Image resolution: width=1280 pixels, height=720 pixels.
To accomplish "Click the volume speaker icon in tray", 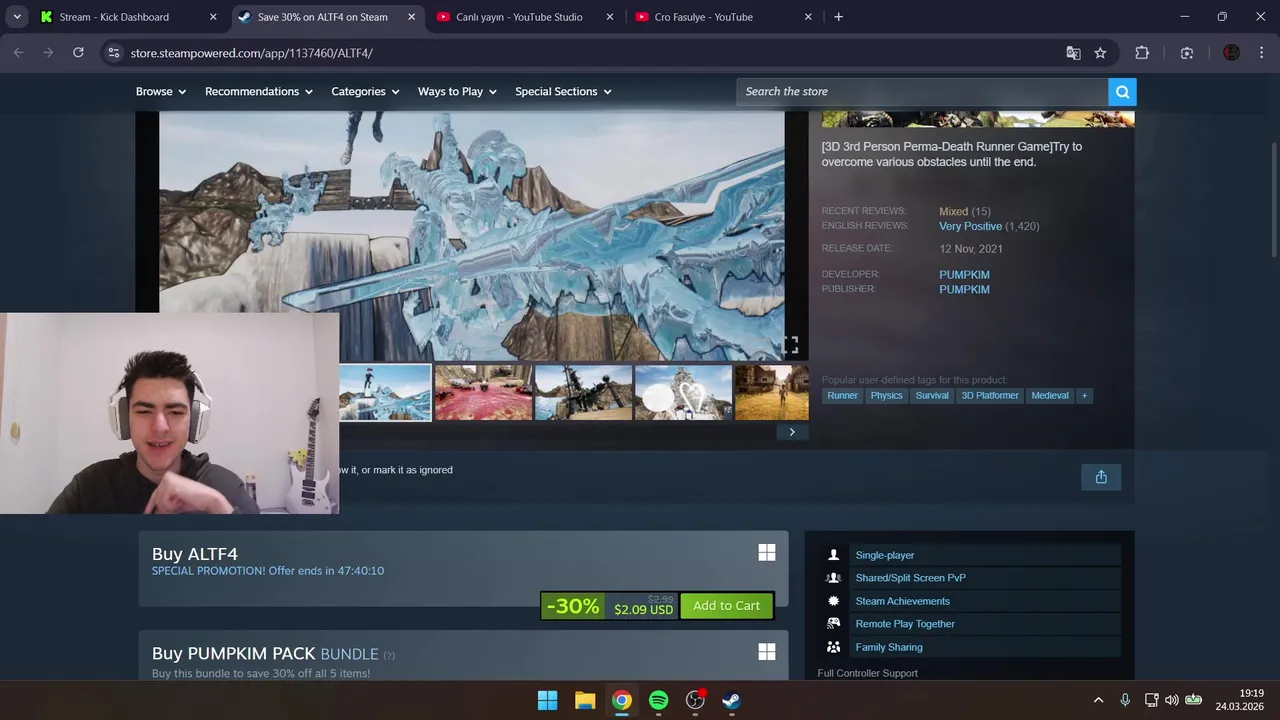I will click(1171, 700).
